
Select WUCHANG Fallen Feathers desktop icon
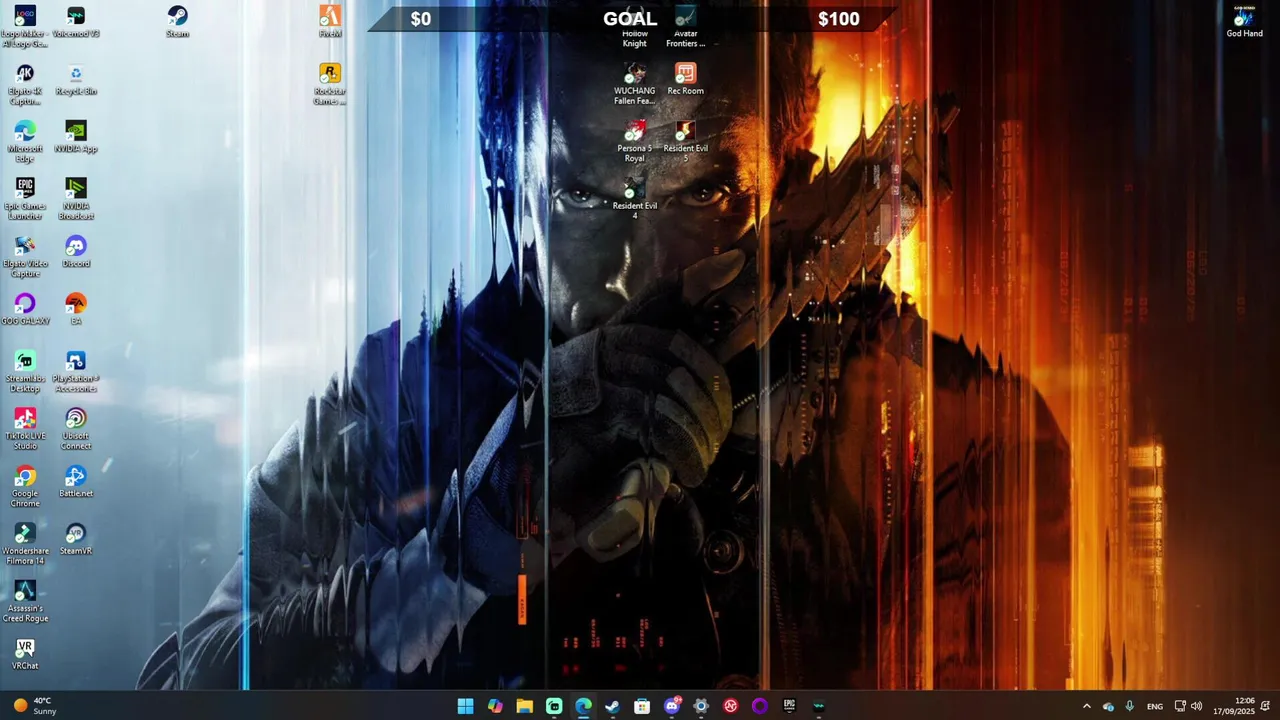tap(635, 84)
